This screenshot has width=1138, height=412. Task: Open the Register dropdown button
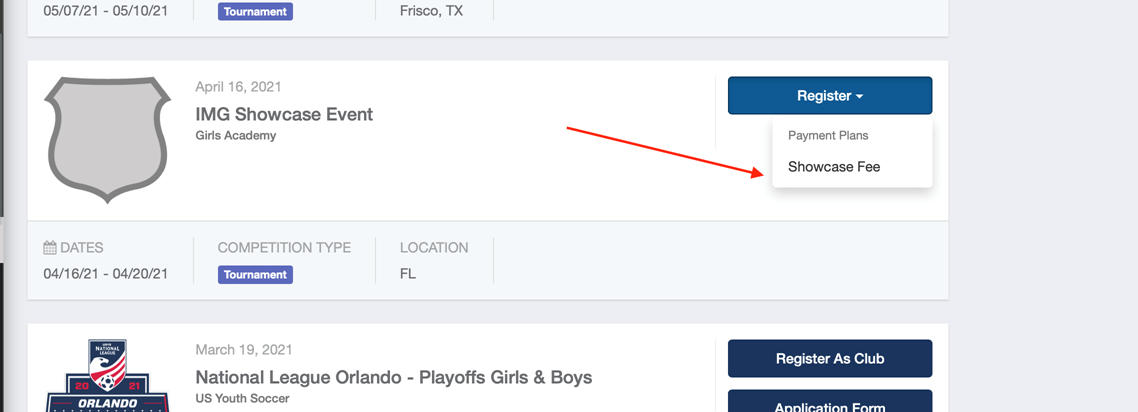tap(830, 96)
